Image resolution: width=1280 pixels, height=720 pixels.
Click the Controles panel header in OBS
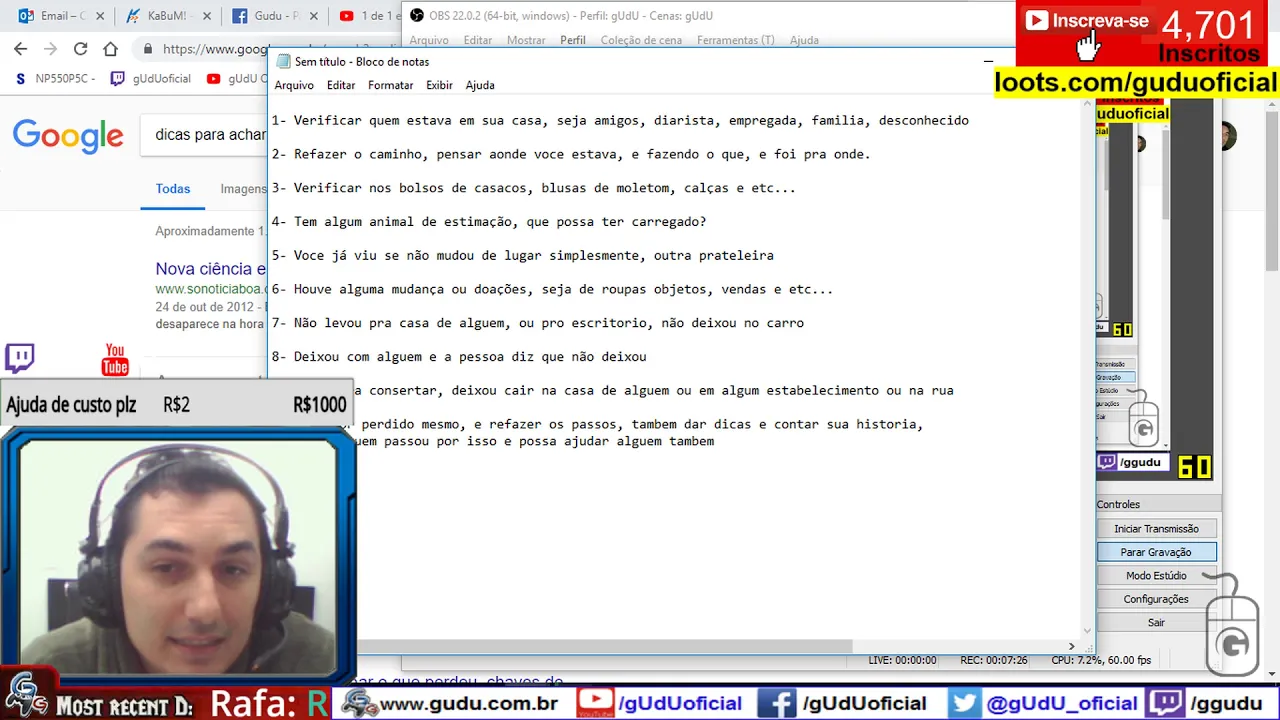tap(1158, 504)
